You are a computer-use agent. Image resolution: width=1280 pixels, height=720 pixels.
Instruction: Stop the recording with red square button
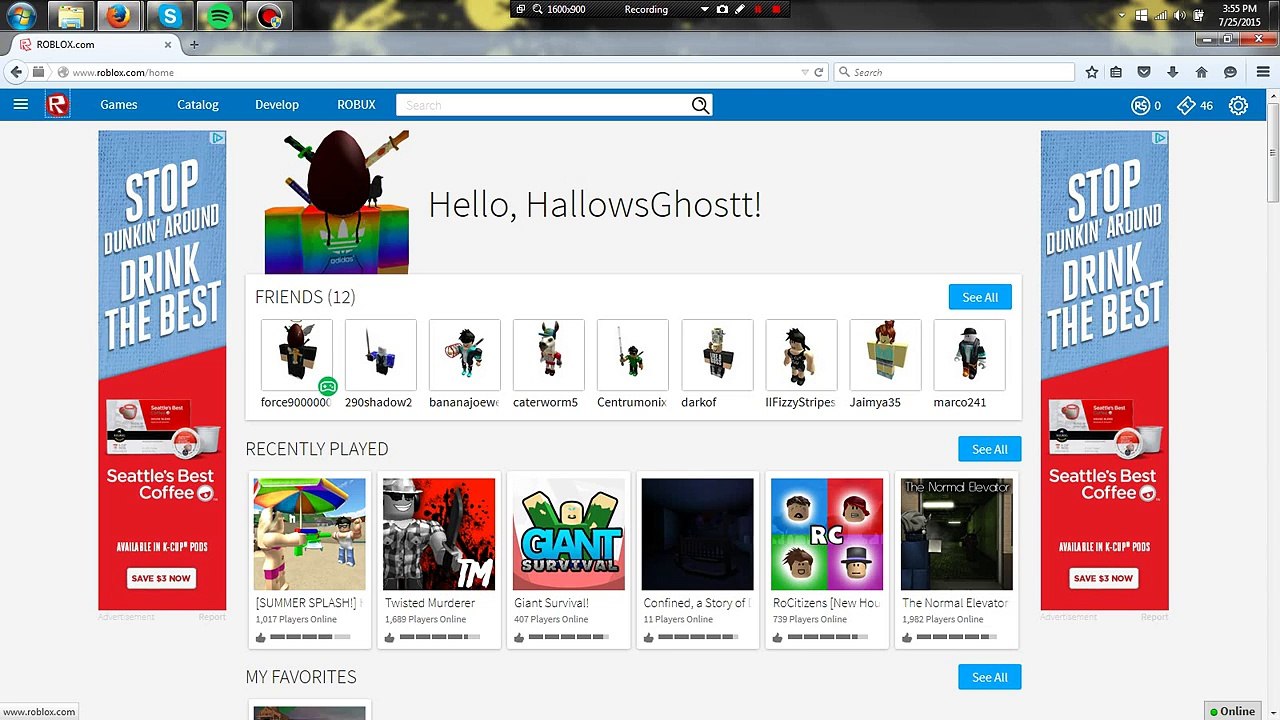pos(776,9)
